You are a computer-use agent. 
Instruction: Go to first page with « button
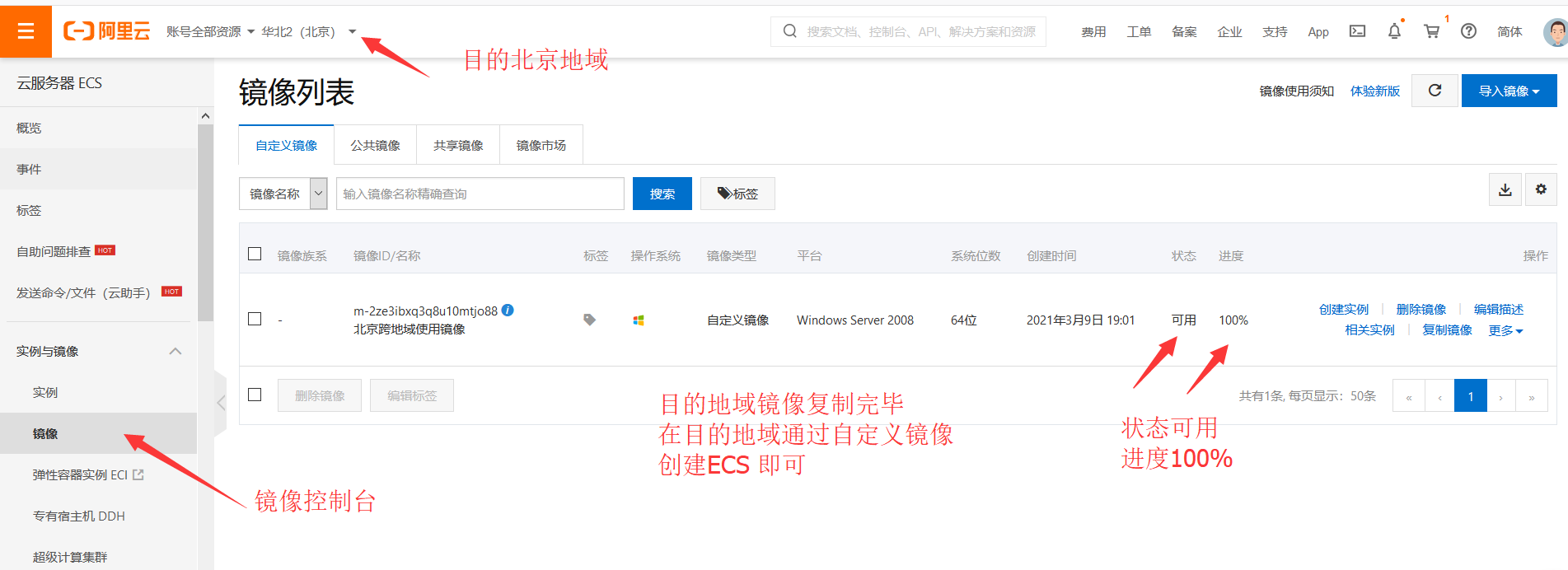(x=1409, y=396)
